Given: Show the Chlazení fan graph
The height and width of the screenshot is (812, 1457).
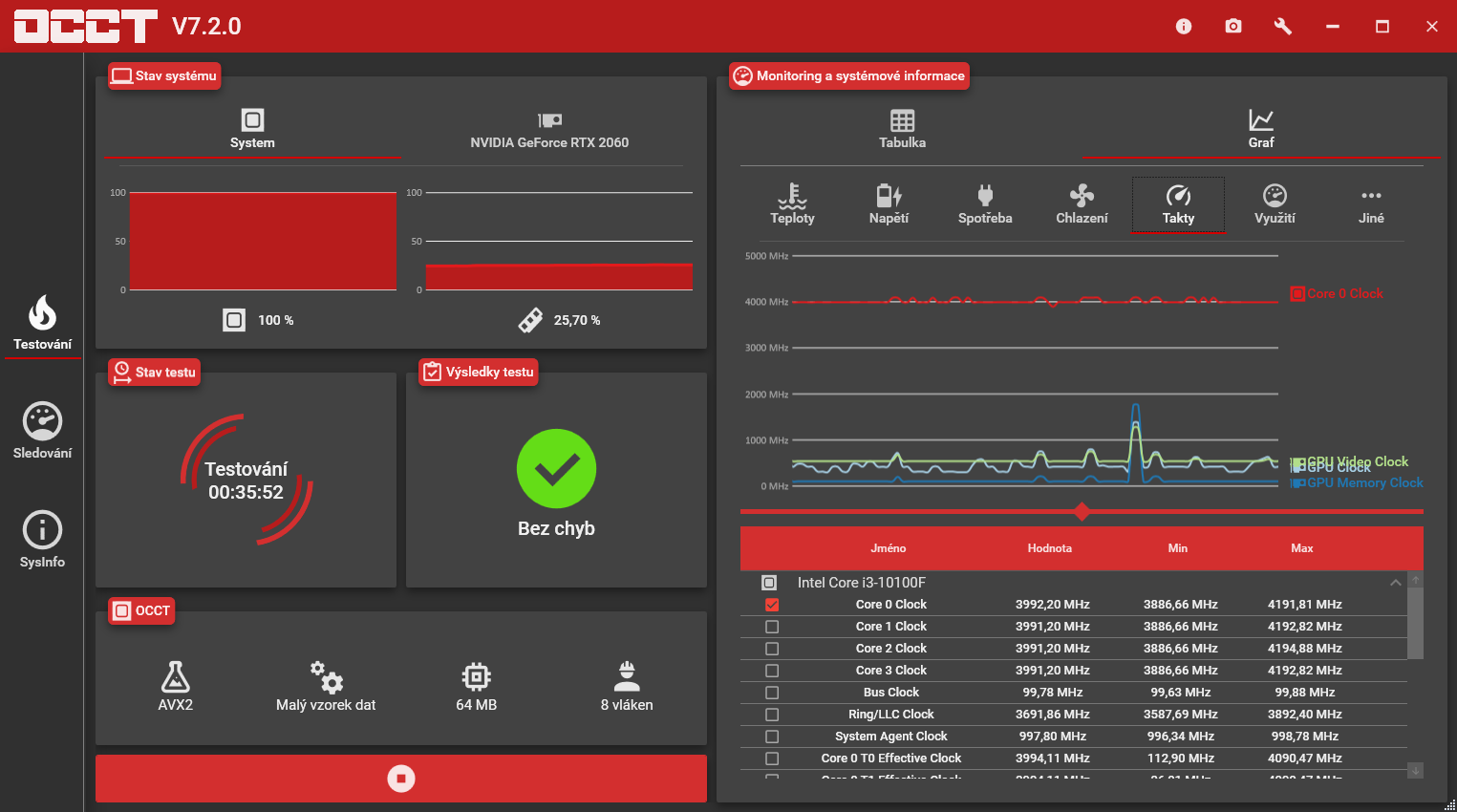Looking at the screenshot, I should 1082,203.
